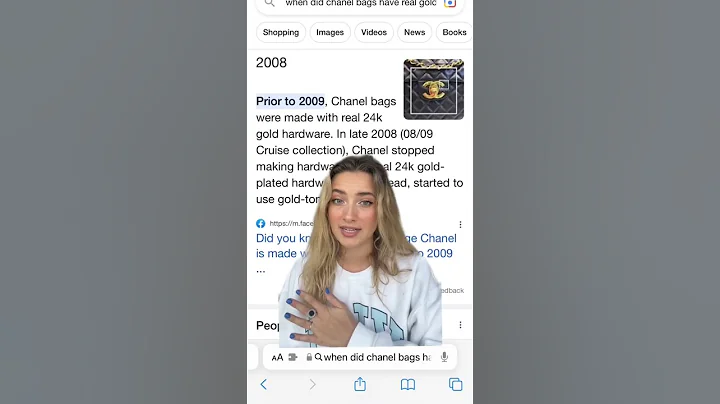Open the three-dot menu beside People section

pyautogui.click(x=460, y=325)
